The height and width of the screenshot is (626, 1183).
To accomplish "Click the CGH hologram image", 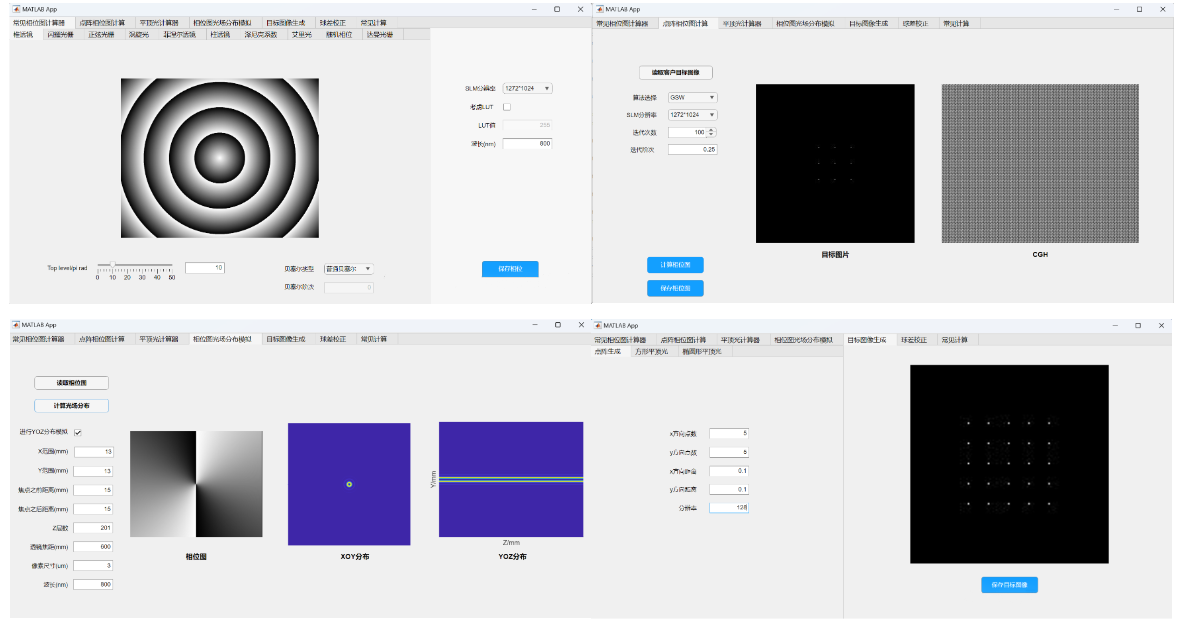I will point(1040,164).
